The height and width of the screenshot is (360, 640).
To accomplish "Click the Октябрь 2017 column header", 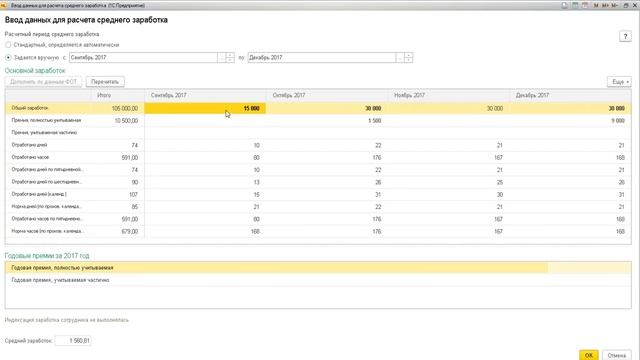I will 327,95.
